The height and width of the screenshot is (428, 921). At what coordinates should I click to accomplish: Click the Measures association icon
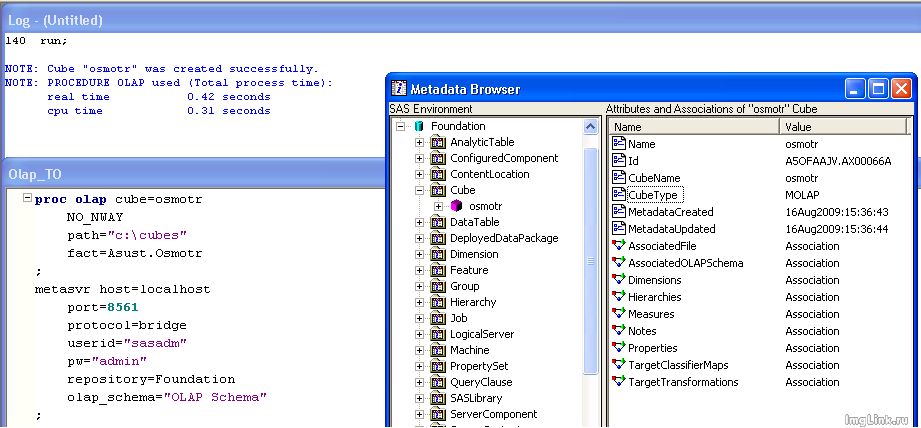[x=618, y=314]
